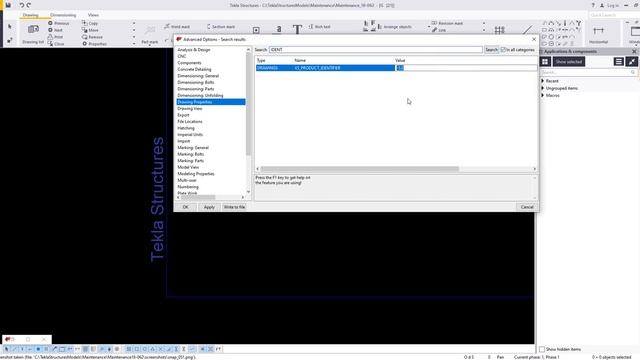Click the grid icon in ribbon
Viewport: 640px width, 360px height.
(499, 30)
